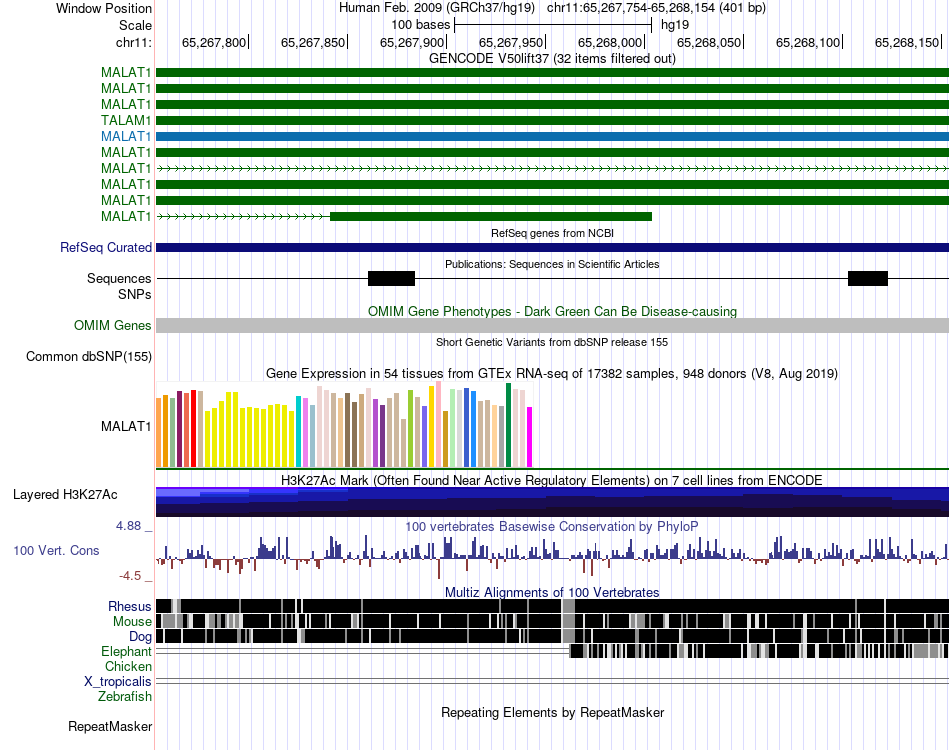
Task: Click the blue MALAT1 transcript bar
Action: click(x=553, y=136)
